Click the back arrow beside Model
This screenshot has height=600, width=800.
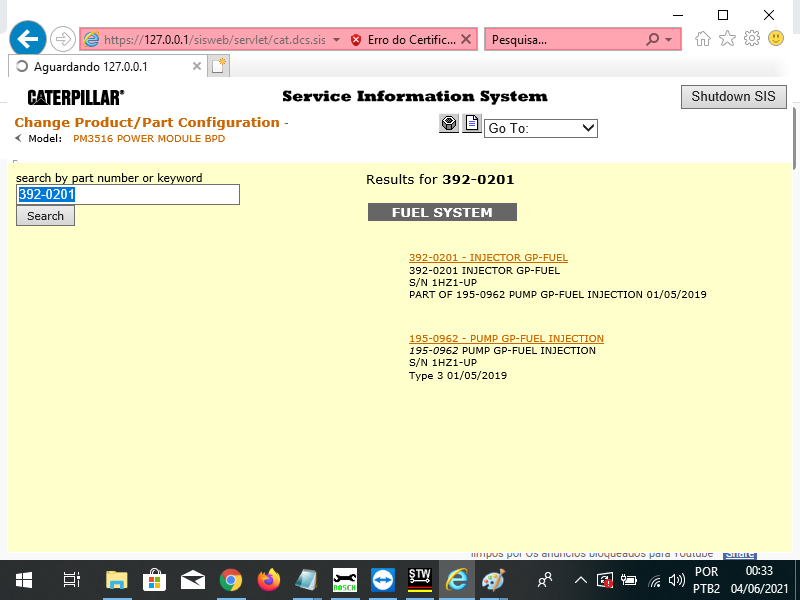click(x=18, y=138)
